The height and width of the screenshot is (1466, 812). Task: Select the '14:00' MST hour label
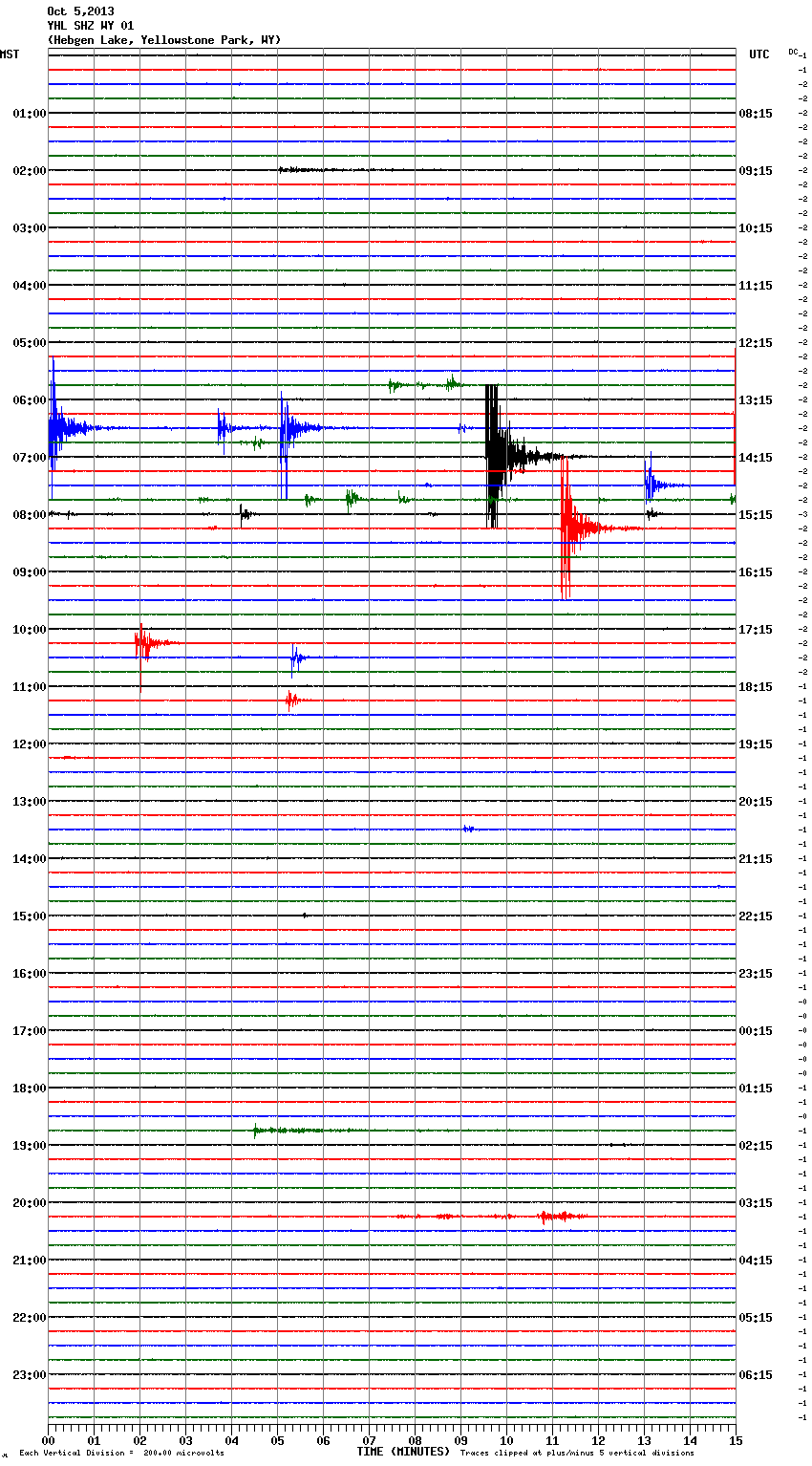click(x=30, y=859)
